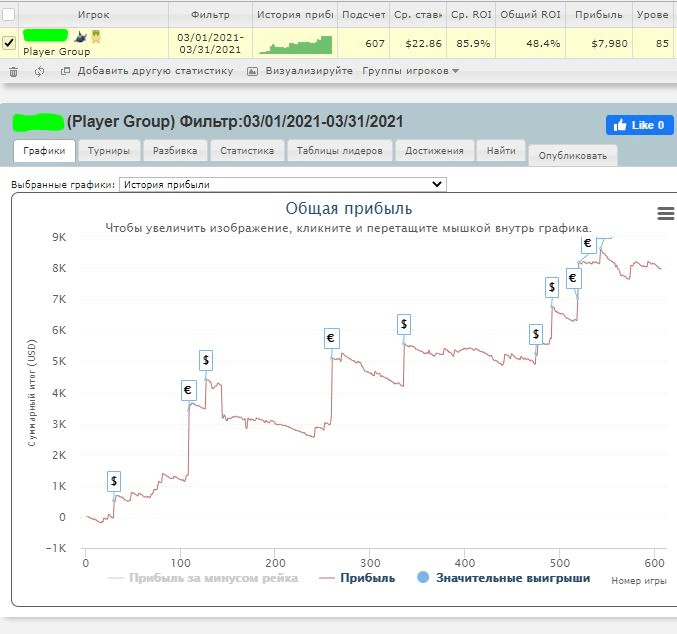Open the chart hamburger menu
The height and width of the screenshot is (634, 677).
665,213
